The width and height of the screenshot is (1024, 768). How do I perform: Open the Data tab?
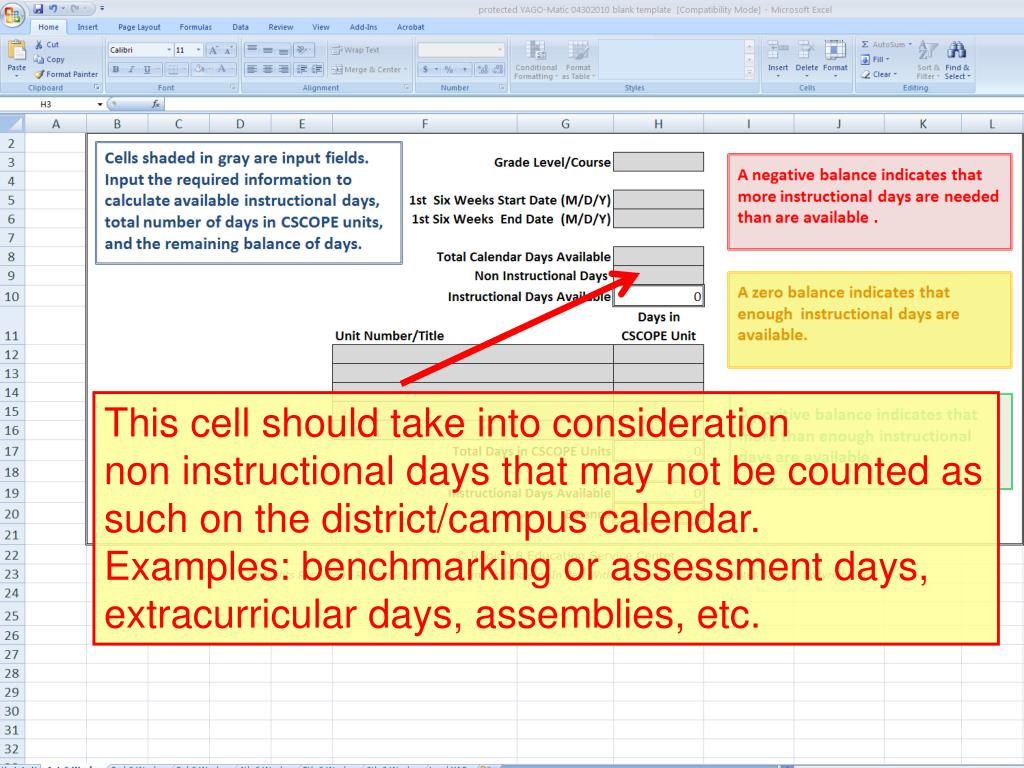(240, 27)
